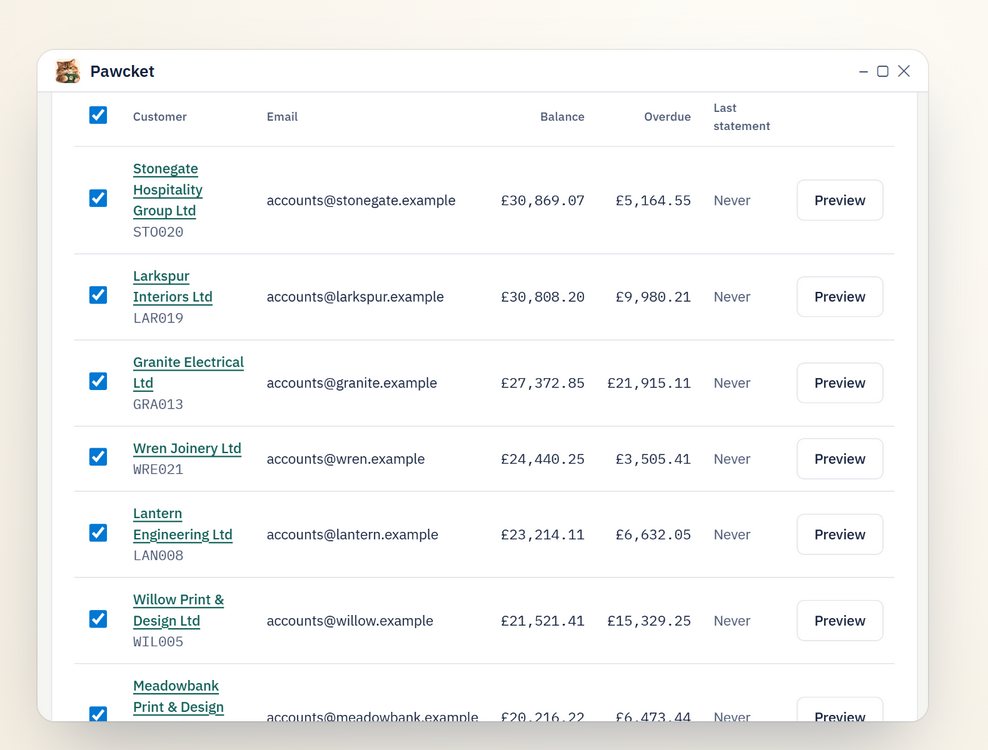Click customer code LAR019
This screenshot has height=750, width=988.
click(158, 318)
